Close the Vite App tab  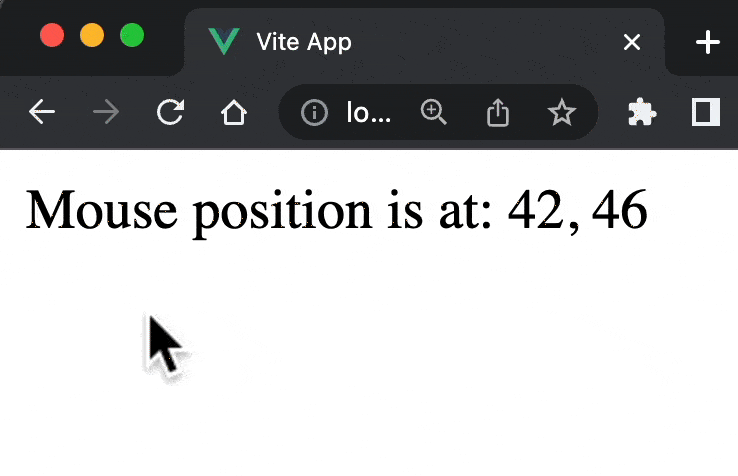[x=631, y=42]
